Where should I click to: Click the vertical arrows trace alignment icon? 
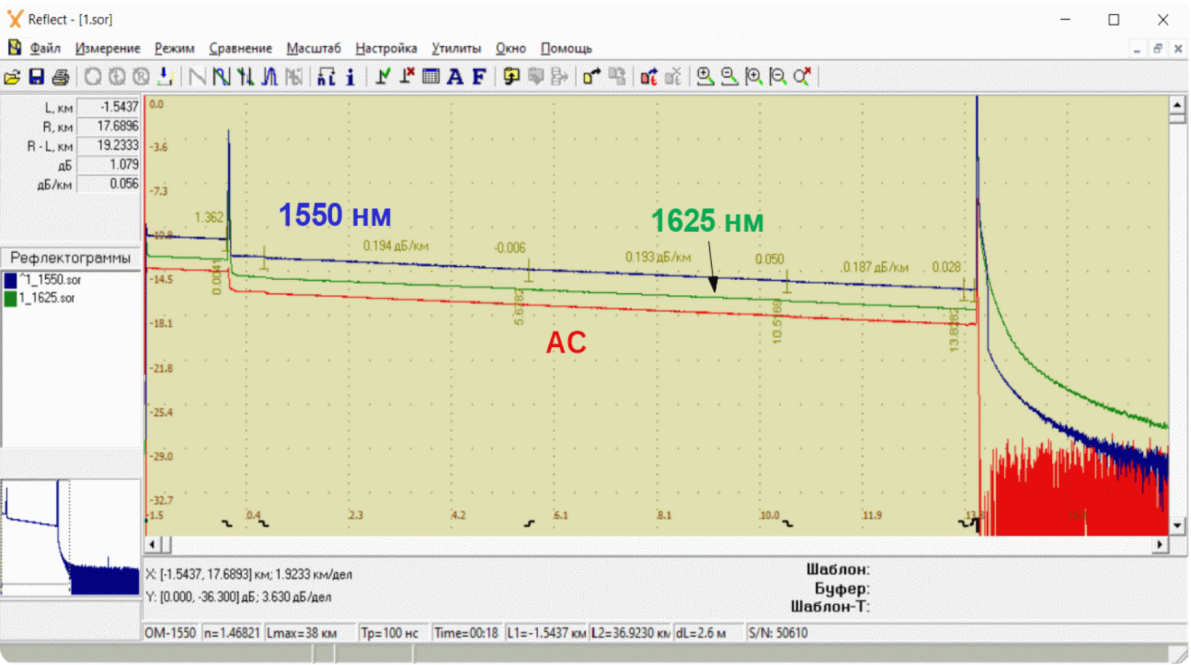click(x=245, y=77)
